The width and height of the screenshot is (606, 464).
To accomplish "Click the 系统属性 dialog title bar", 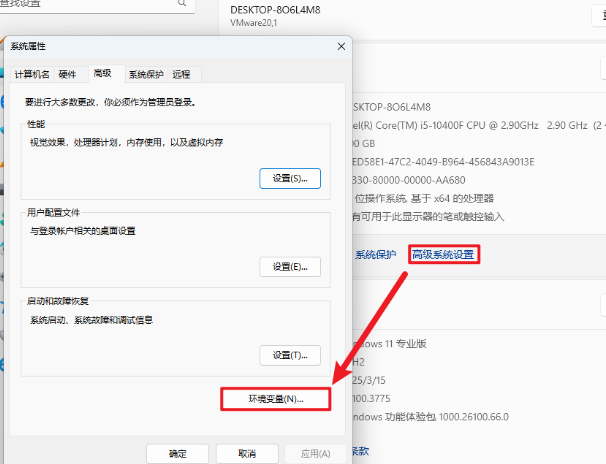I will tap(150, 46).
